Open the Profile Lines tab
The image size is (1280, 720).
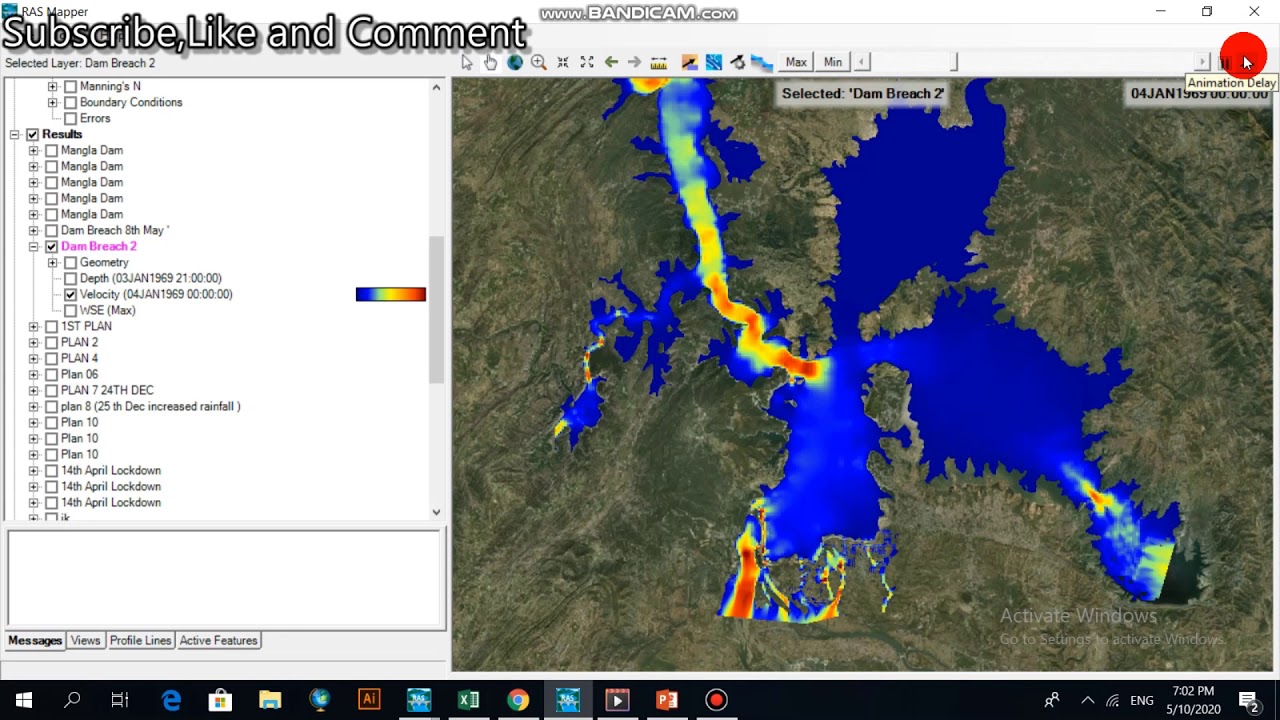(x=140, y=640)
